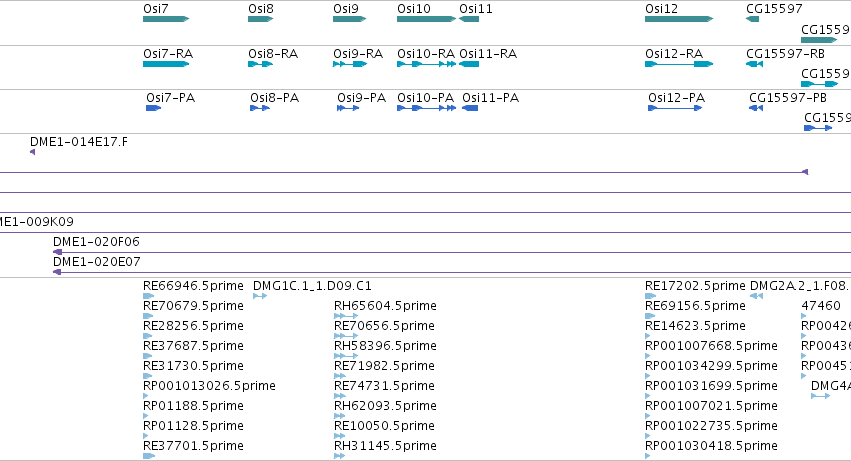This screenshot has height=461, width=851.
Task: Open the Osi10 gene label
Action: tap(414, 9)
